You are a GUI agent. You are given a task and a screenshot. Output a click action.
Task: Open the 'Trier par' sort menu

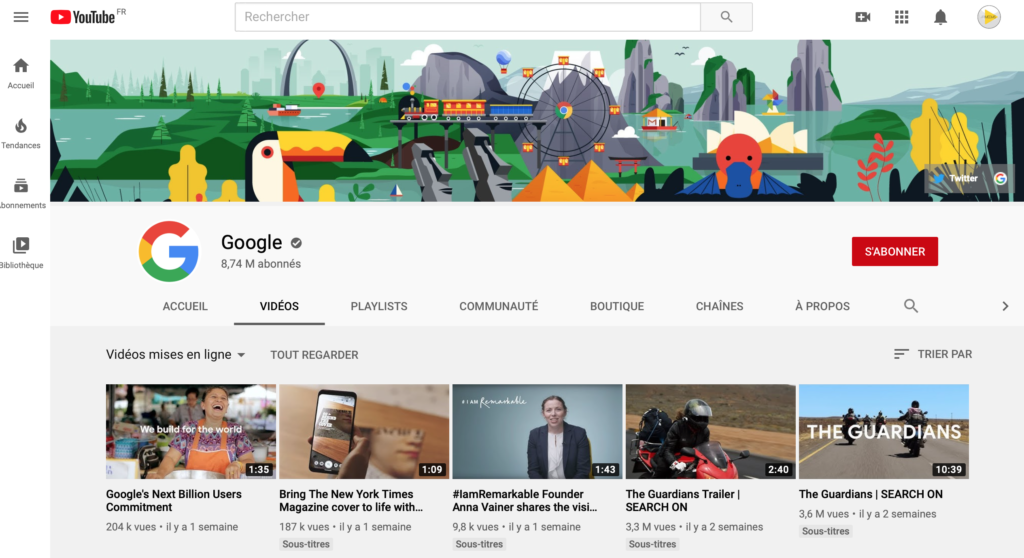[932, 354]
